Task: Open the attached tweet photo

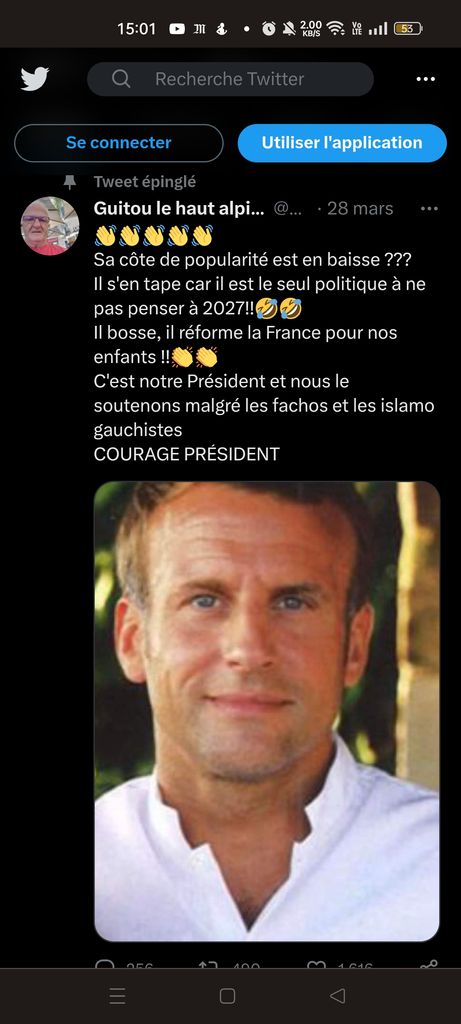Action: pos(266,711)
